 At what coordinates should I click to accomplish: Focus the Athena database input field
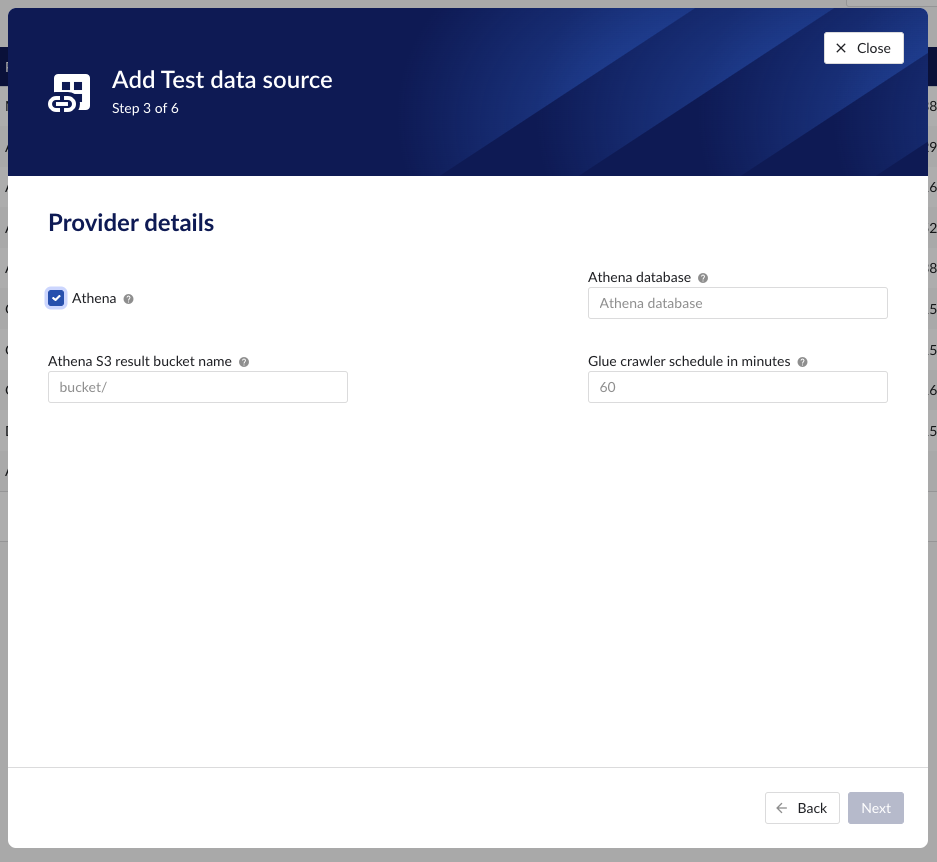[737, 302]
